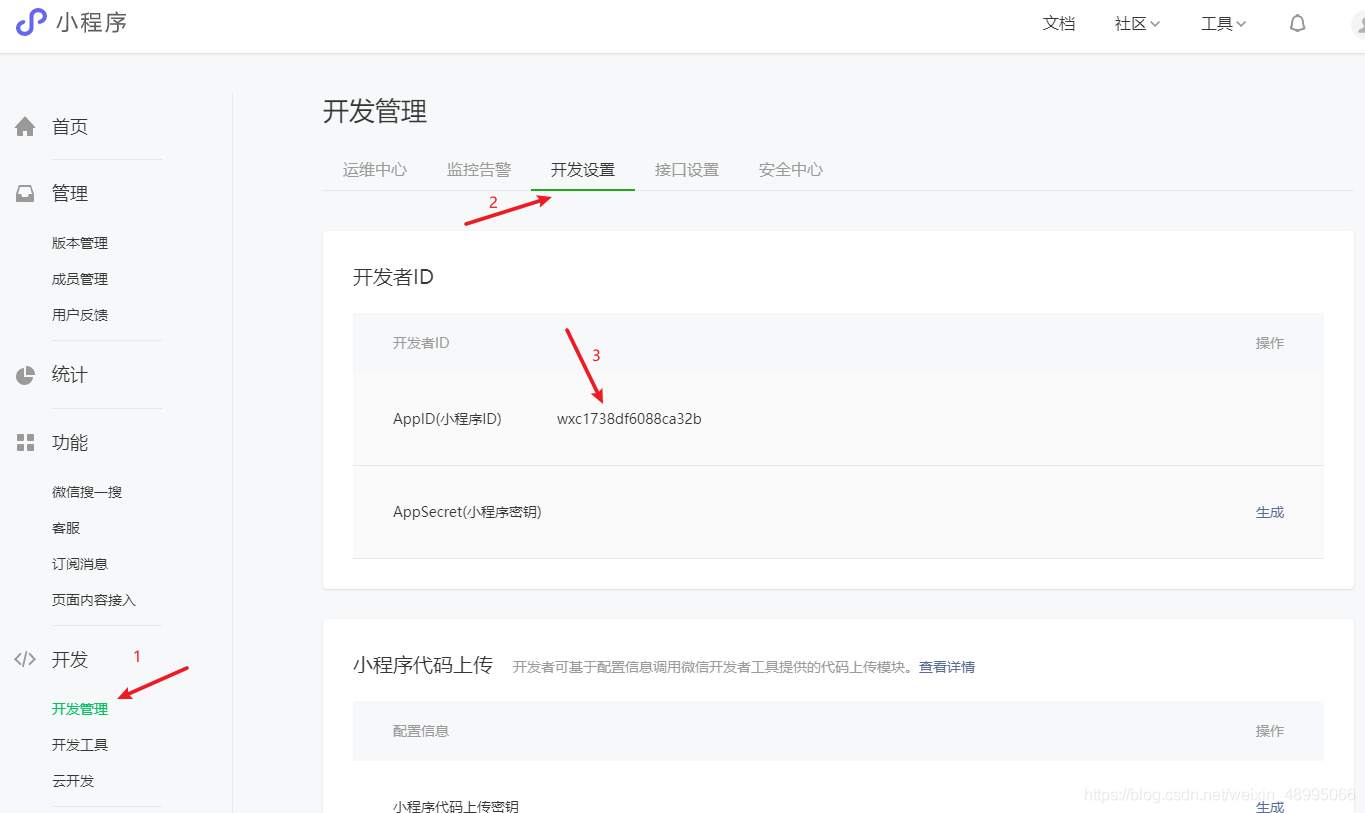Click the 管理 inbox icon
1365x813 pixels.
(25, 194)
